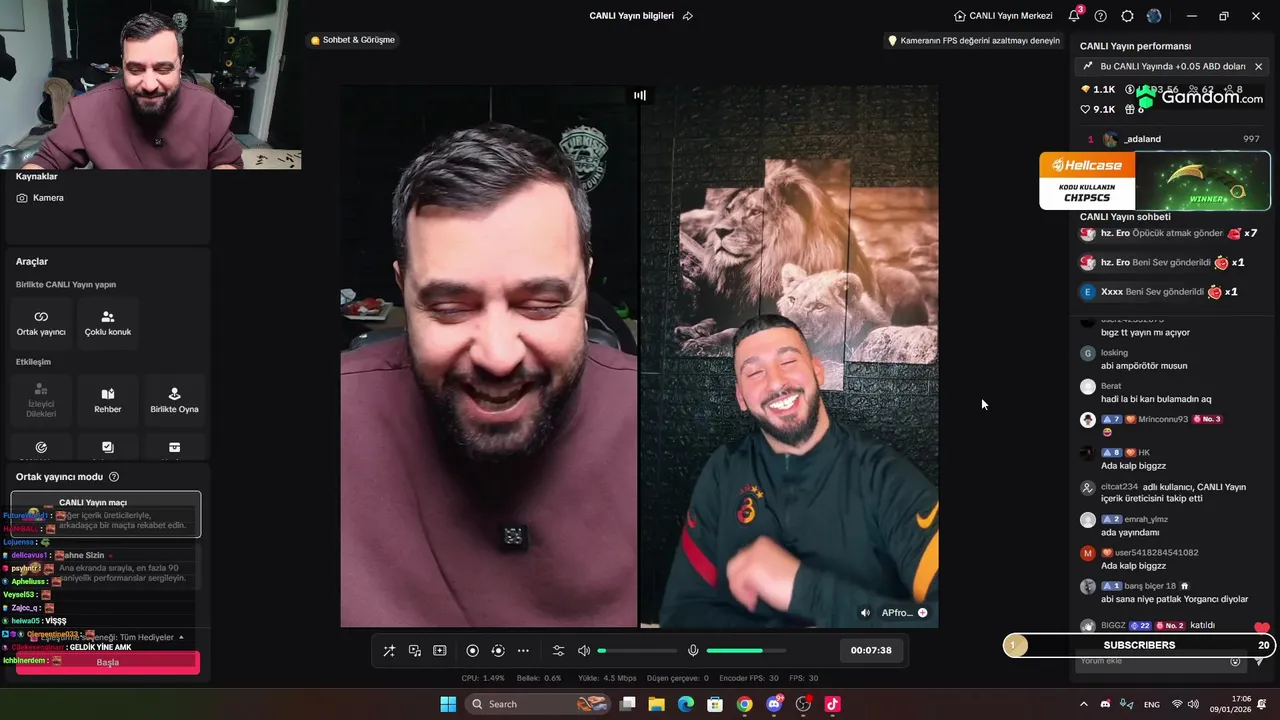The image size is (1280, 720).
Task: Open the notifications bell
Action: tap(1074, 16)
